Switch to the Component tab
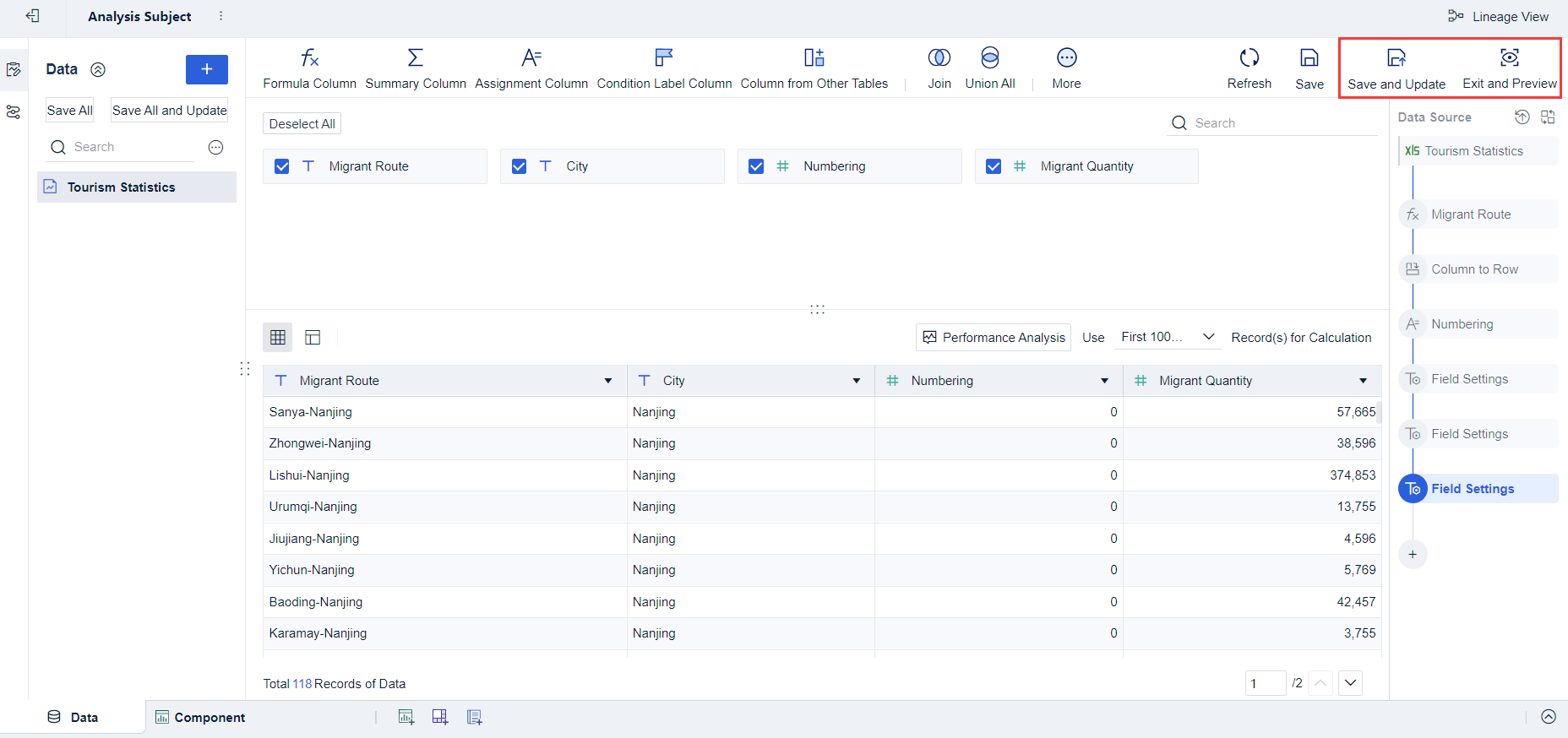Viewport: 1568px width, 738px height. click(200, 717)
